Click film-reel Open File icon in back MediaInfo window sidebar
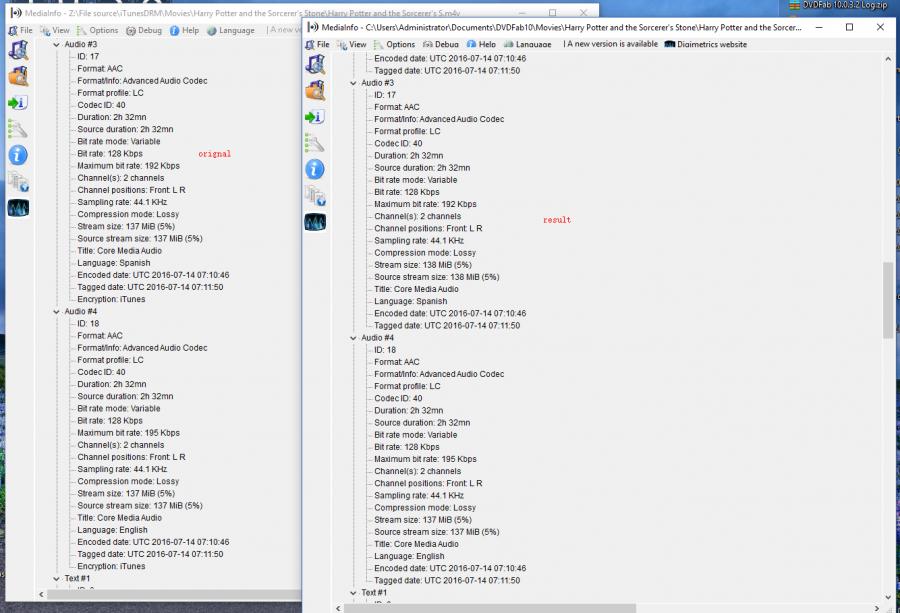900x613 pixels. pyautogui.click(x=18, y=50)
